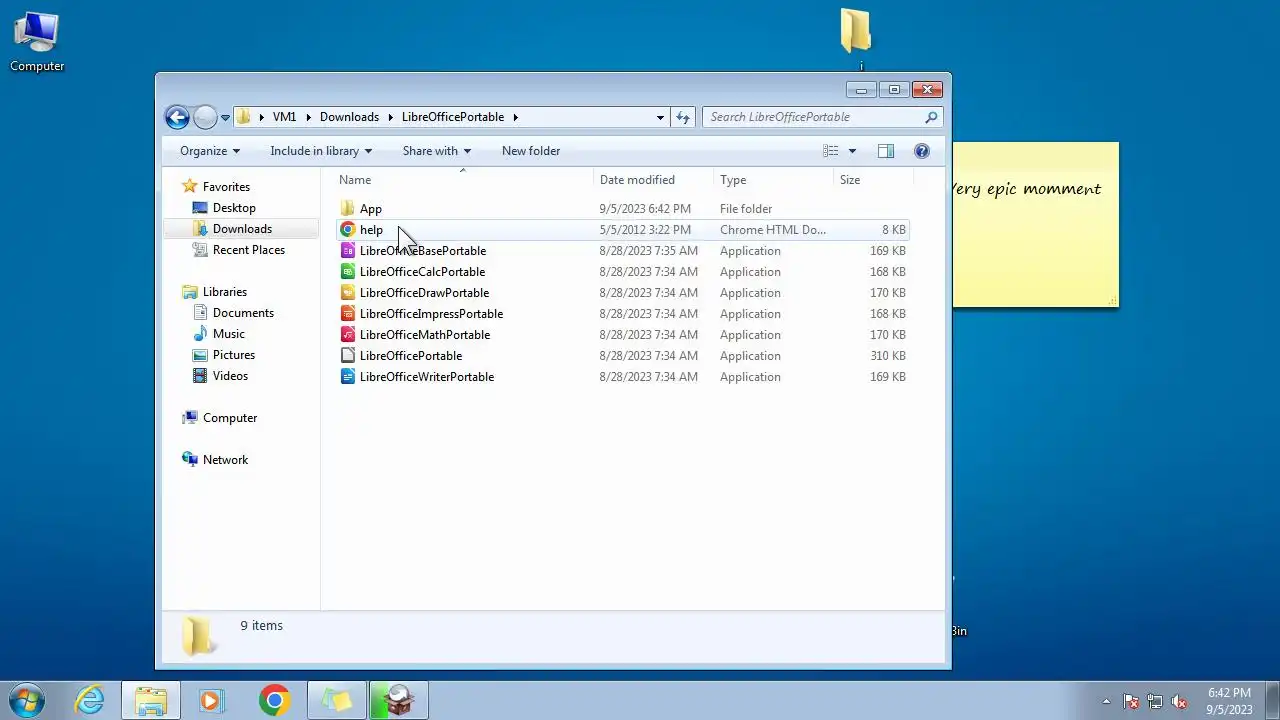
Task: Click Libraries in the navigation pane
Action: 224,292
